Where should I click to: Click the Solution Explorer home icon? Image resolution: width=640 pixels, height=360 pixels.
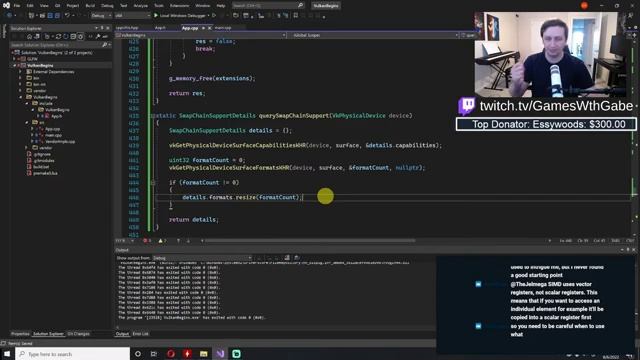click(x=29, y=36)
